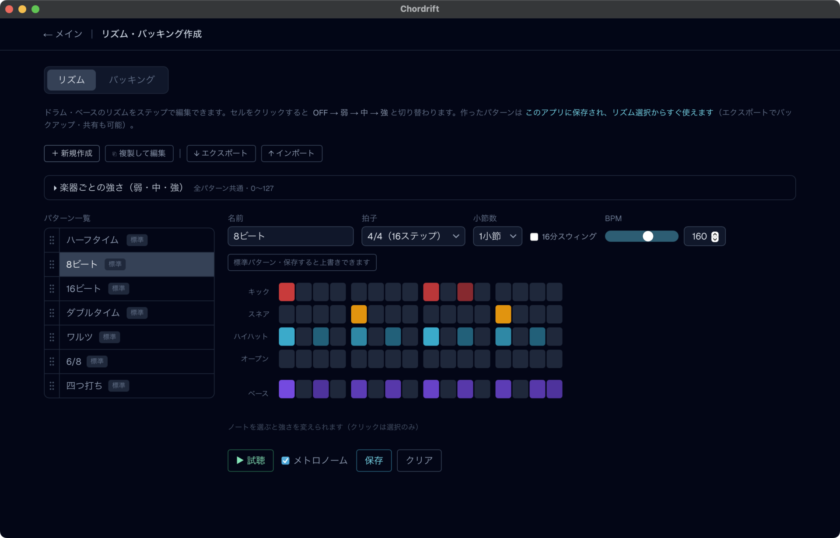Toggle キック step 11
The width and height of the screenshot is (840, 538).
(465, 292)
